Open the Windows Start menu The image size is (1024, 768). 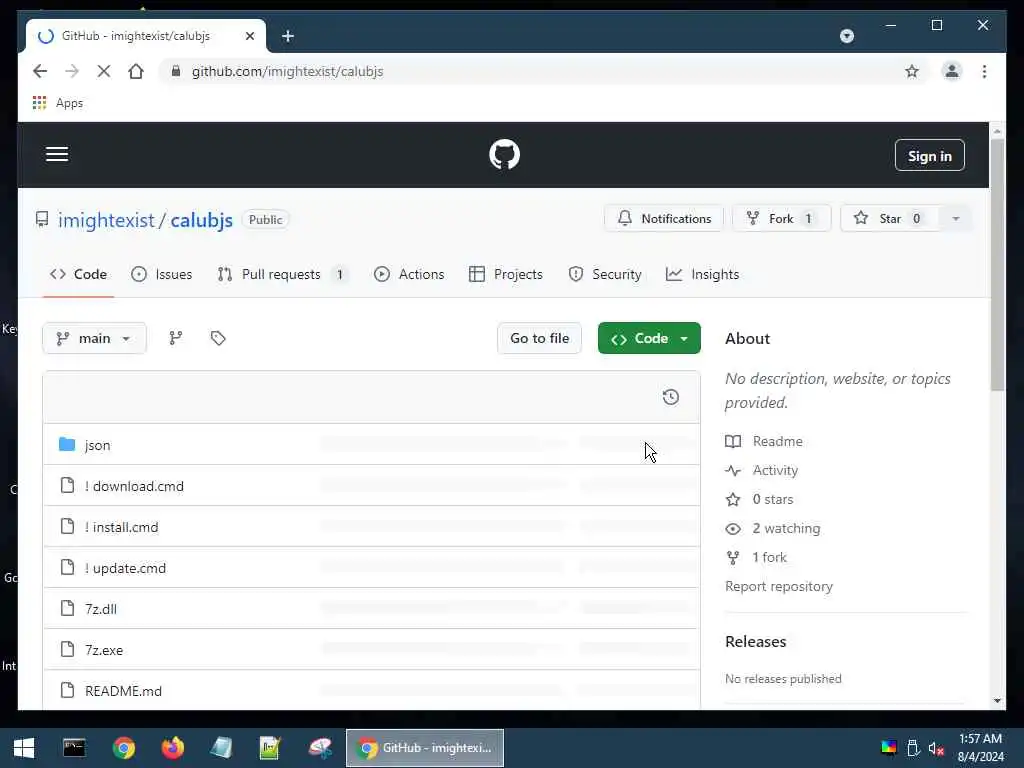[24, 748]
